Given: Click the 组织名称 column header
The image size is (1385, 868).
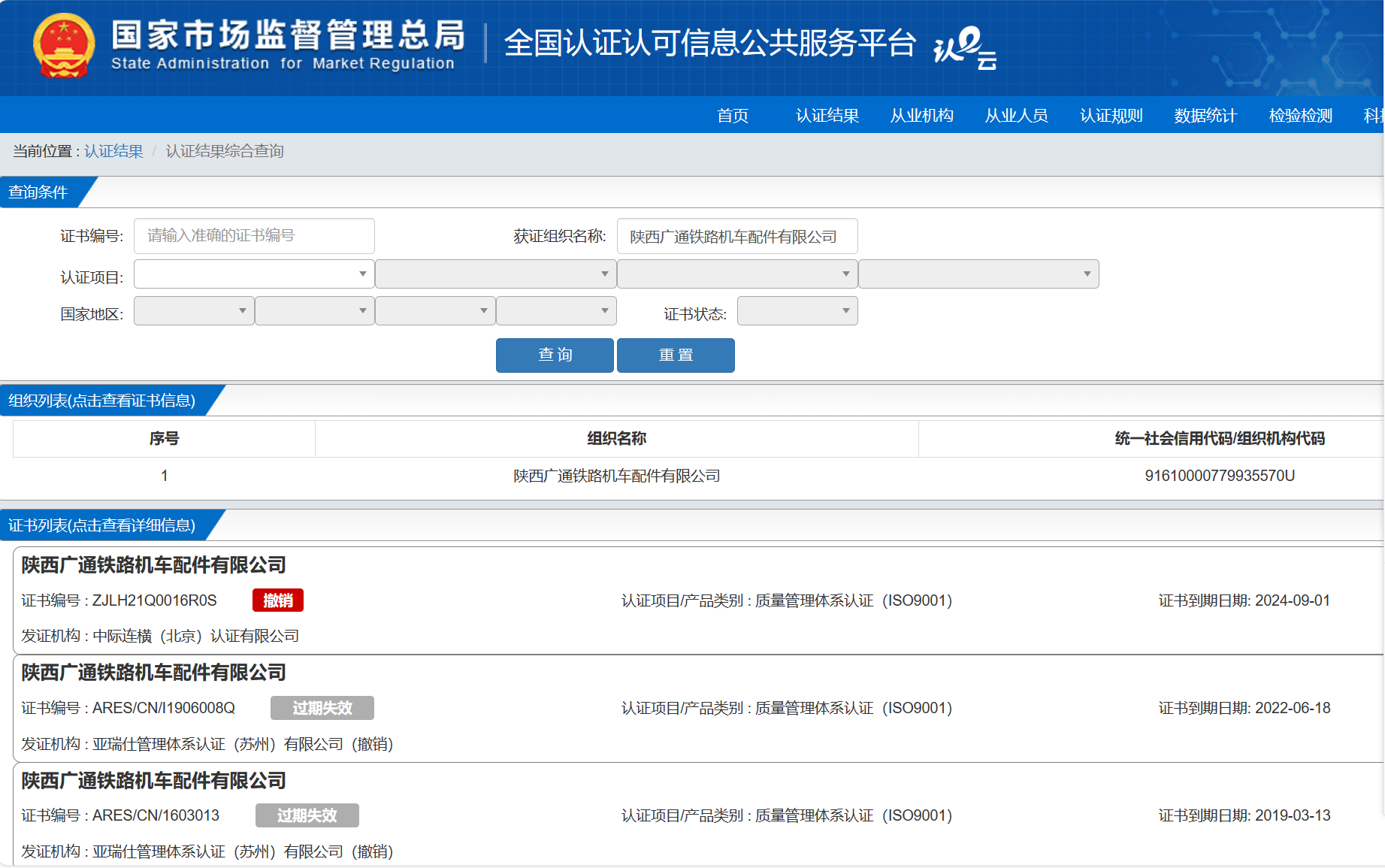Looking at the screenshot, I should [616, 438].
